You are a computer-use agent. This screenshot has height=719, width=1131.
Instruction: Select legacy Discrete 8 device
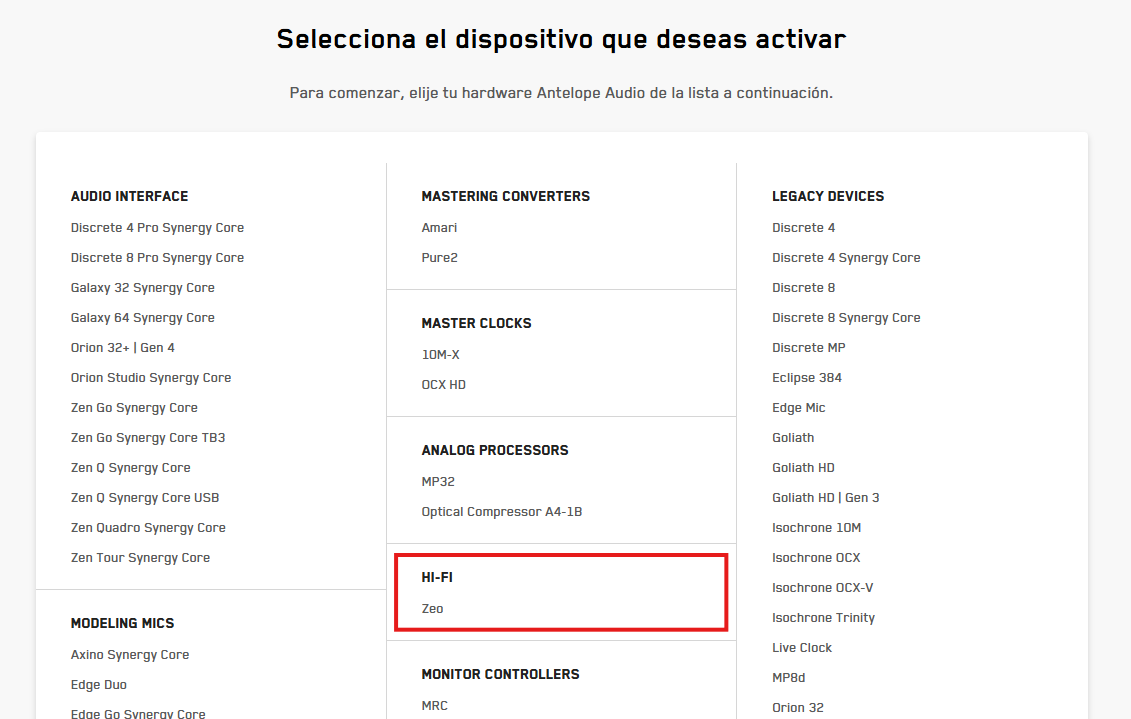[804, 288]
